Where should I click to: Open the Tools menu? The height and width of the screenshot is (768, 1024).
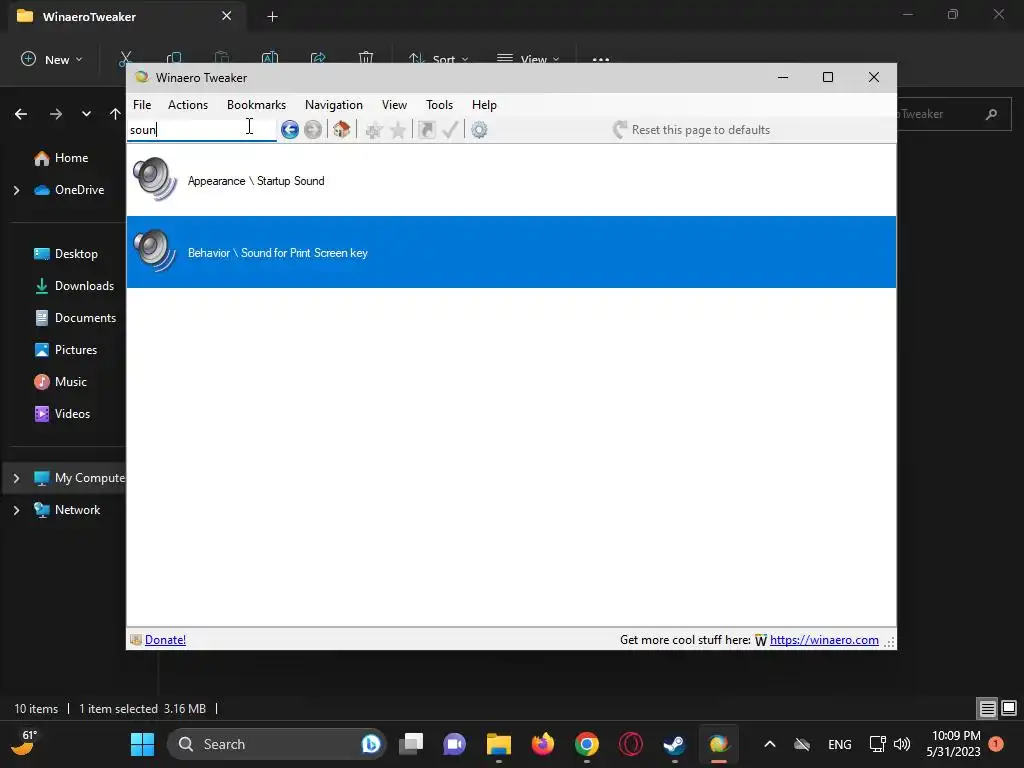[x=440, y=104]
